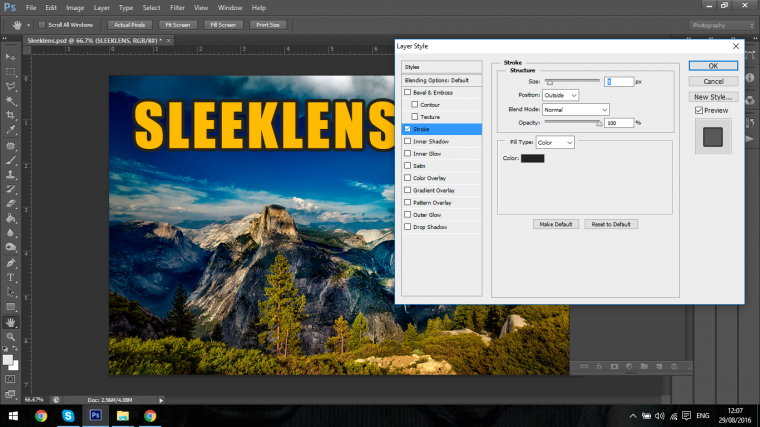Open Skype from the taskbar

[x=68, y=416]
